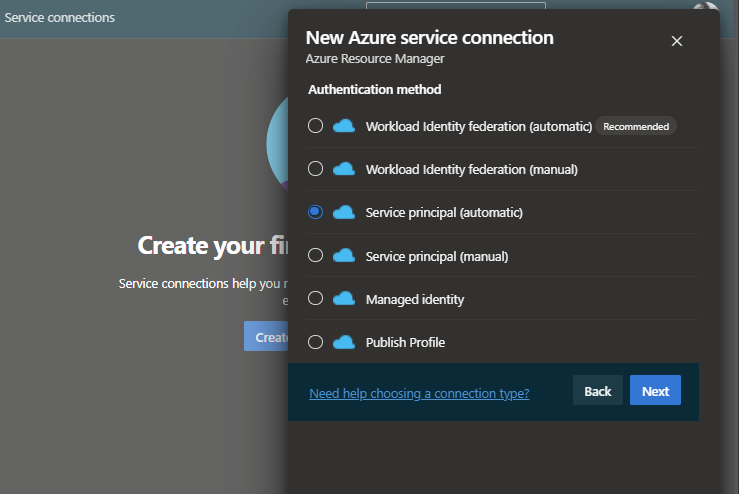Click 'Workload Identity federation (automatic)' label text
The width and height of the screenshot is (739, 494).
[x=479, y=126]
